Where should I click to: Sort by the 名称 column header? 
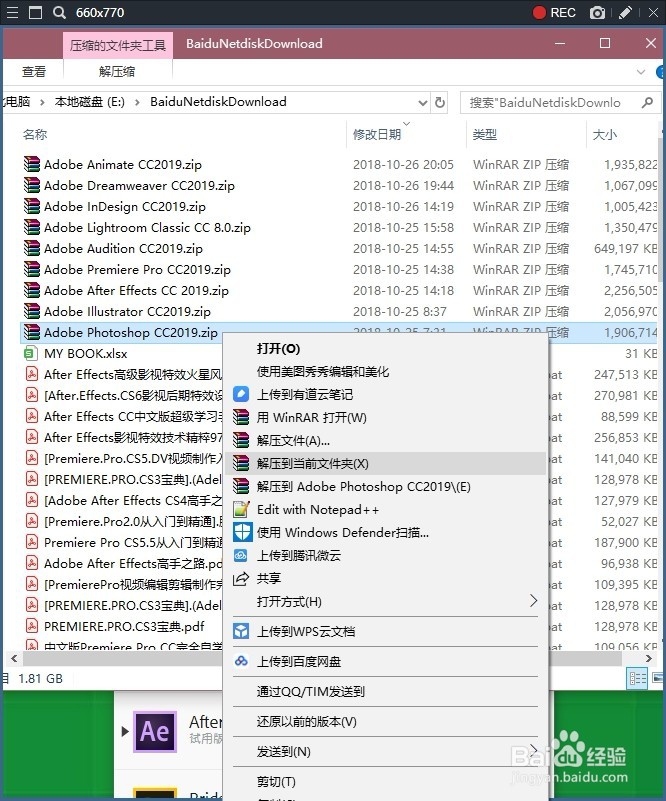[x=35, y=134]
